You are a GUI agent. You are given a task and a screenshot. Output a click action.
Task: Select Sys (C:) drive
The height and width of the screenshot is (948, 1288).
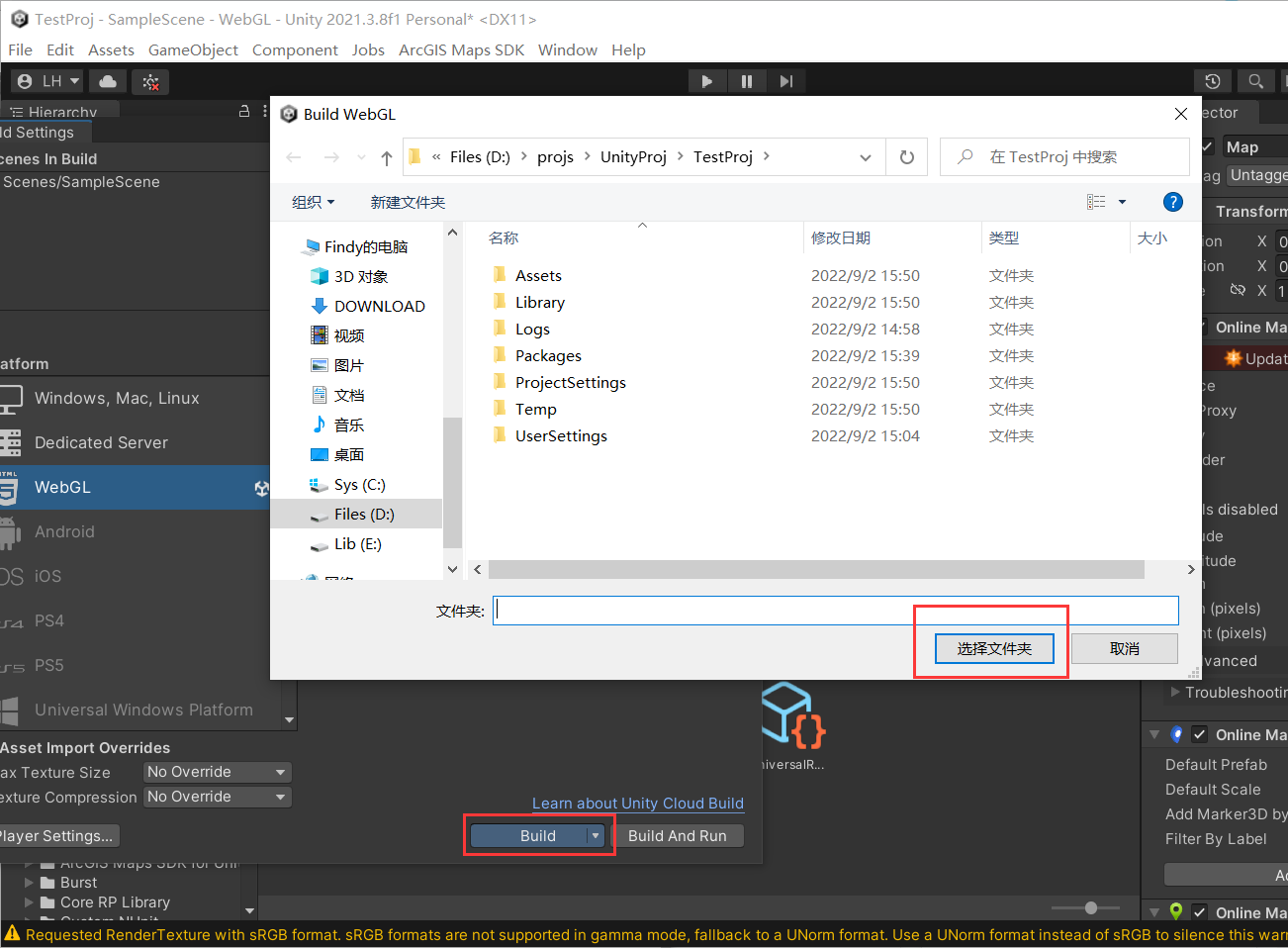(359, 484)
